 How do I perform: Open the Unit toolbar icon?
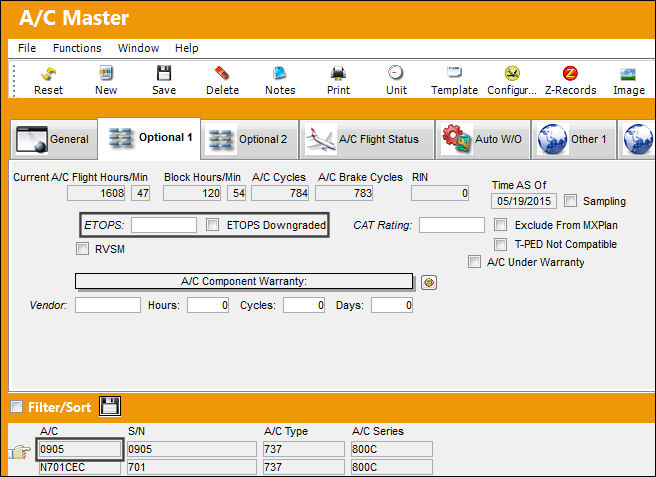tap(396, 81)
